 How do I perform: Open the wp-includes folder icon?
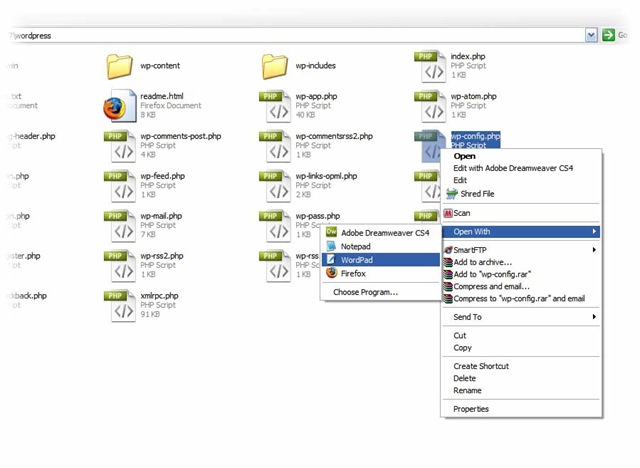tap(274, 67)
